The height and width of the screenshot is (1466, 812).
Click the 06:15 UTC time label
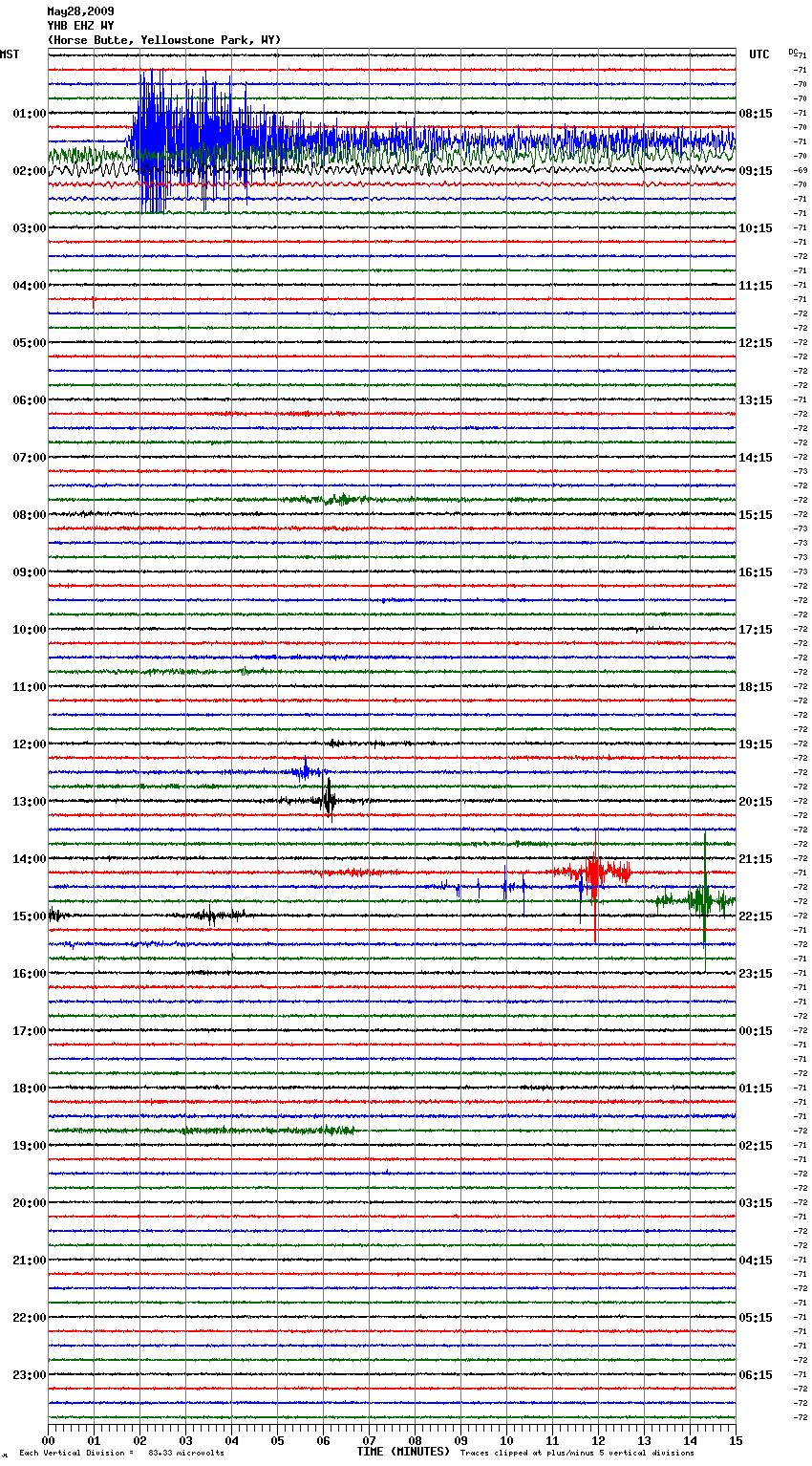(756, 1375)
